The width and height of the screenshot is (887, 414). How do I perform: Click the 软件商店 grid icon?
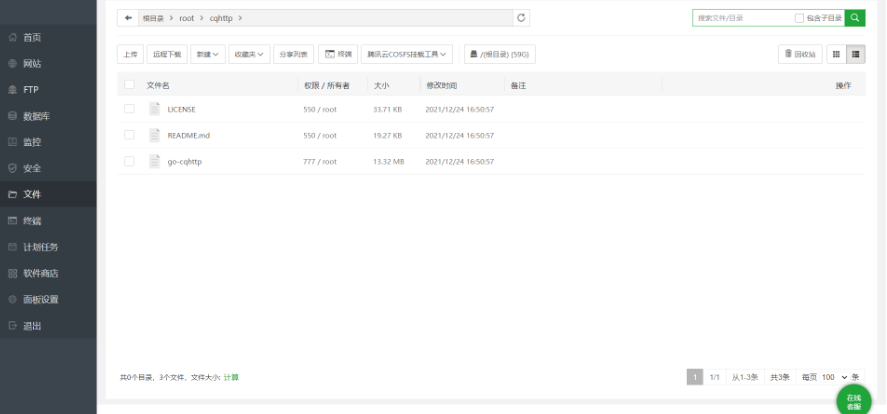pos(12,273)
